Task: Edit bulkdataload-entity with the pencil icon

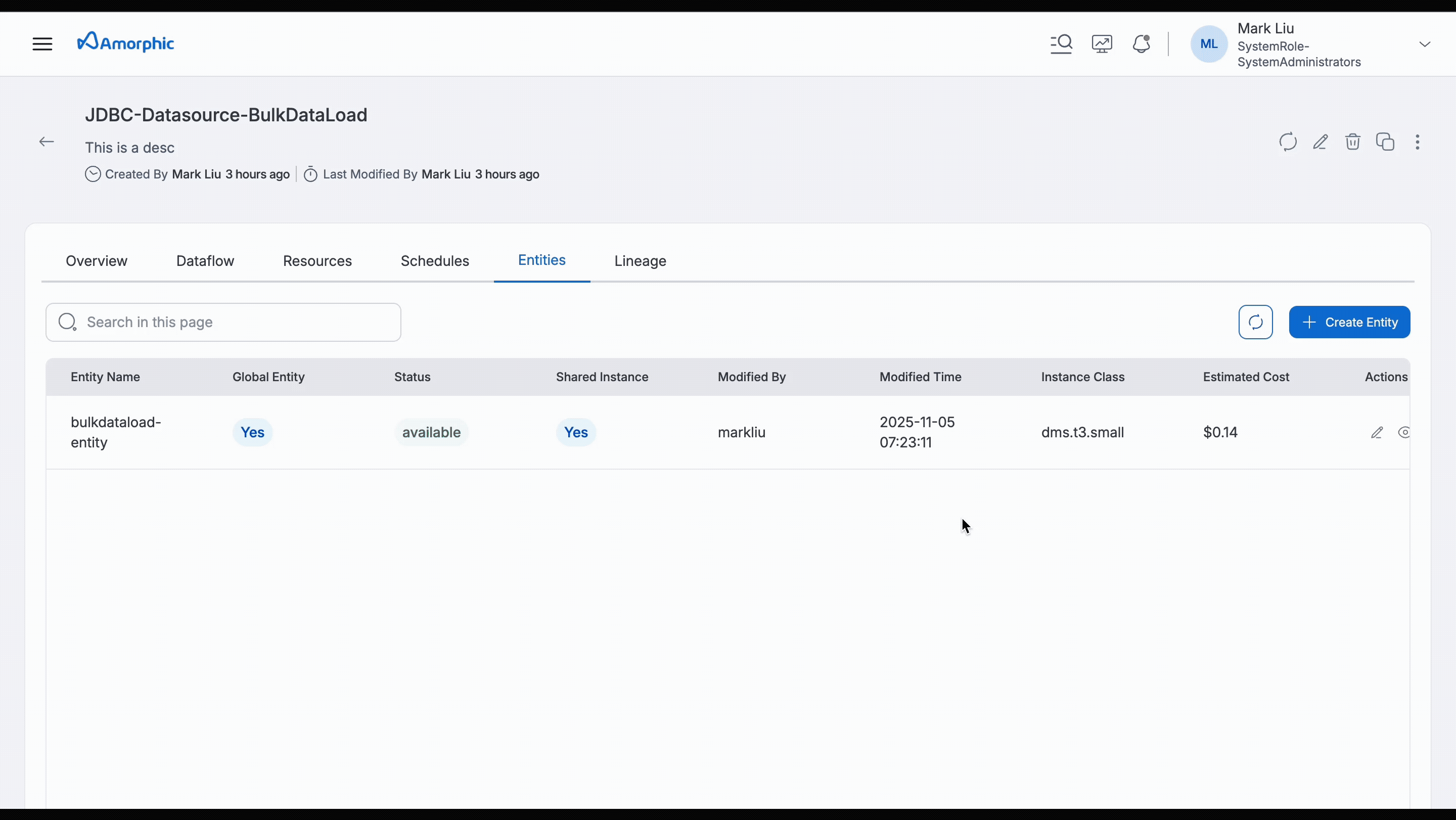Action: click(1378, 432)
